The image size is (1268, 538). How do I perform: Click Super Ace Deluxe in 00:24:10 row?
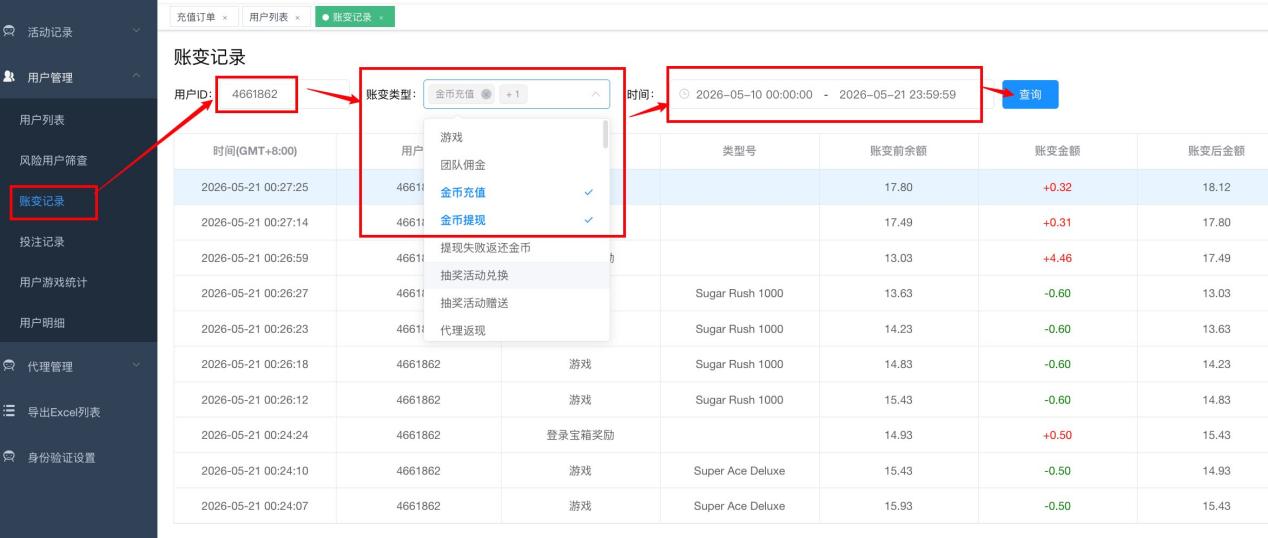coord(739,471)
